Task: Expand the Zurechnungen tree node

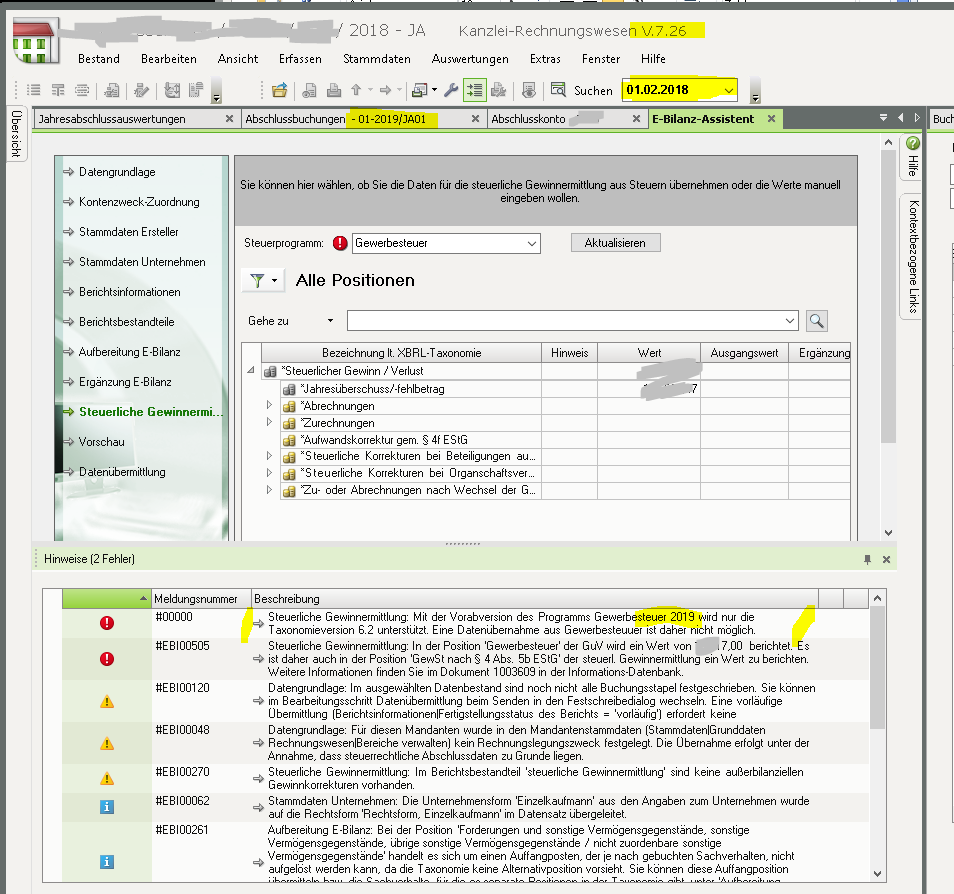Action: [x=270, y=422]
